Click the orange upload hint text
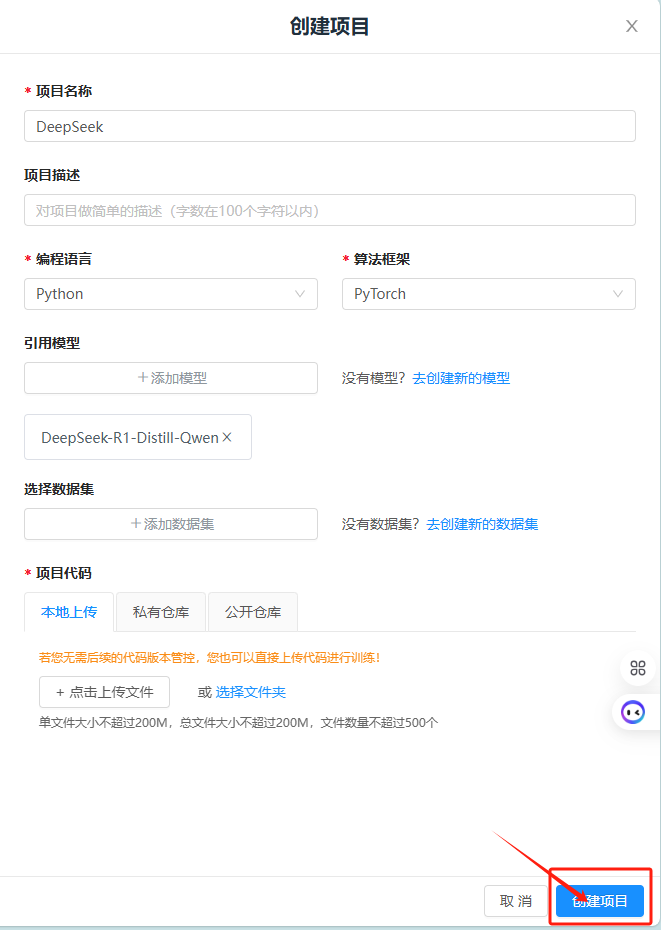The width and height of the screenshot is (661, 930). (209, 658)
